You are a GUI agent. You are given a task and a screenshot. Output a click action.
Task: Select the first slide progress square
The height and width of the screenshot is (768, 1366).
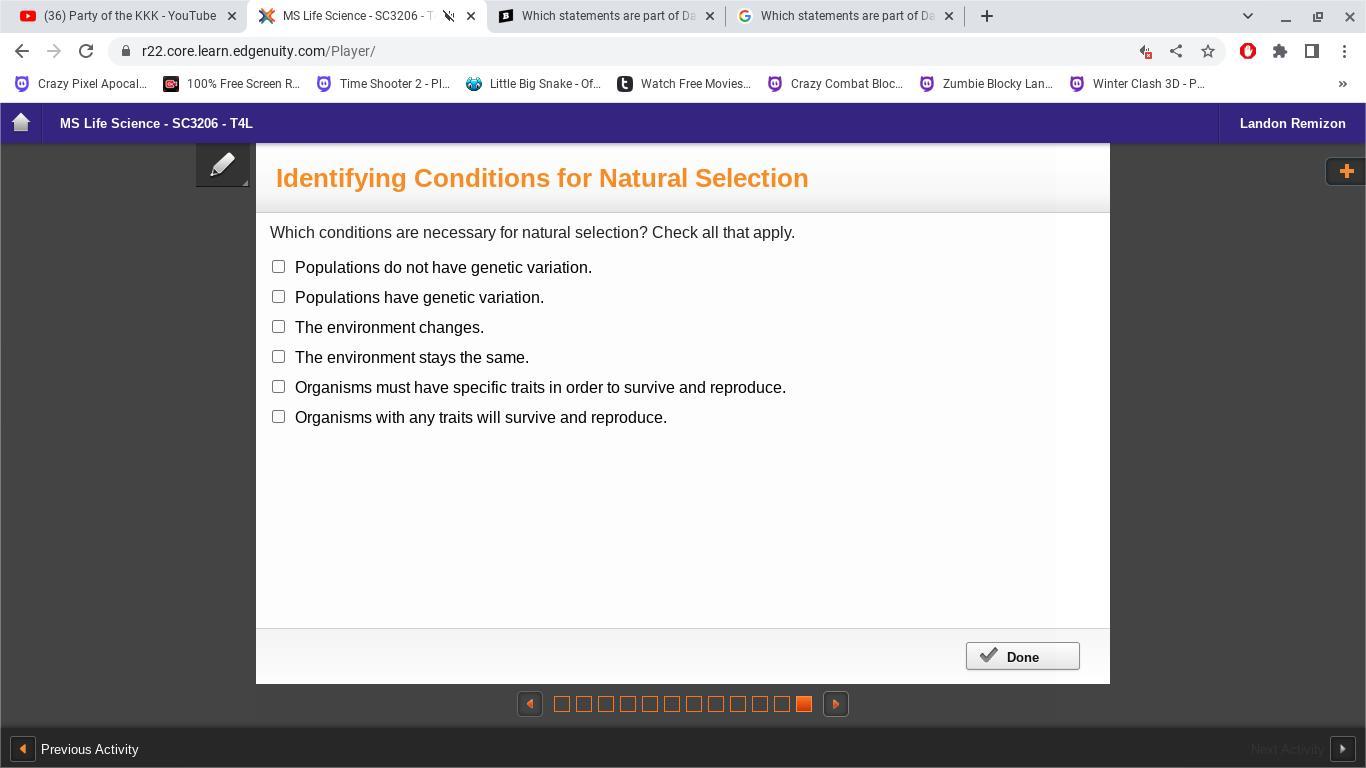point(562,704)
